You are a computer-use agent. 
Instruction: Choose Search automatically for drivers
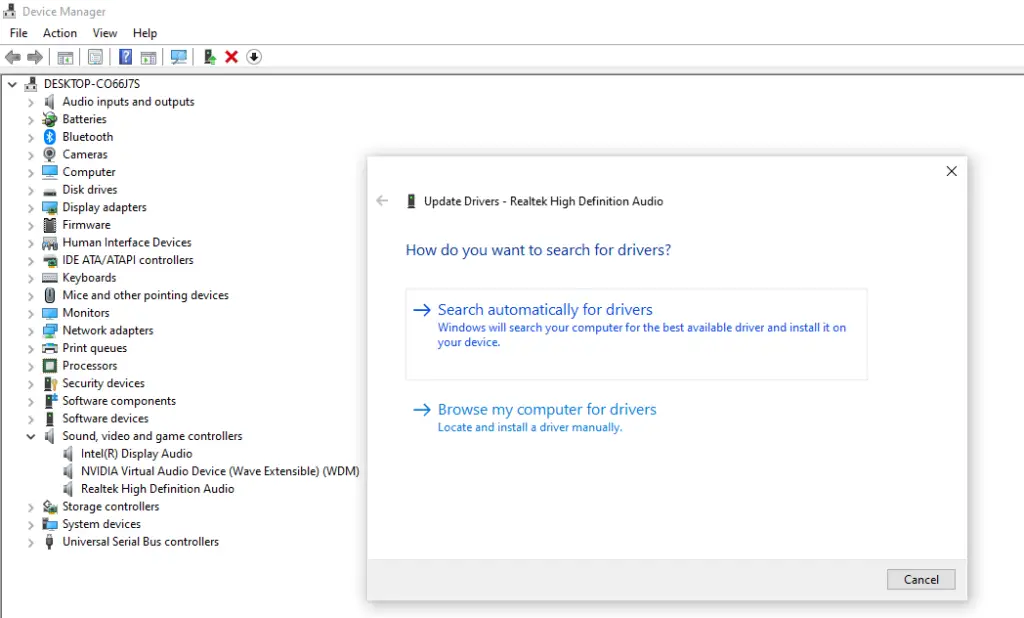pos(636,334)
